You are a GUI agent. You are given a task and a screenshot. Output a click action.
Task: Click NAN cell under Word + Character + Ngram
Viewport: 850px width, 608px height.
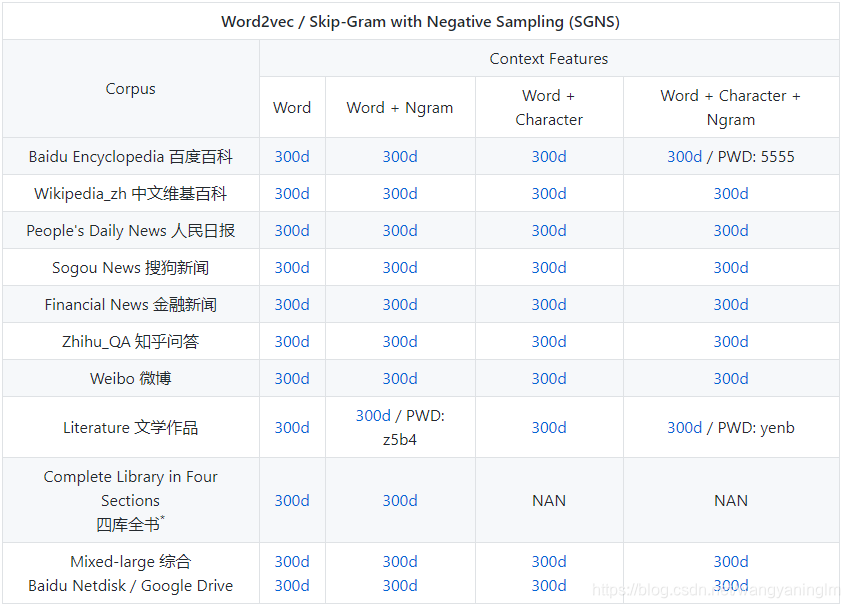click(731, 500)
